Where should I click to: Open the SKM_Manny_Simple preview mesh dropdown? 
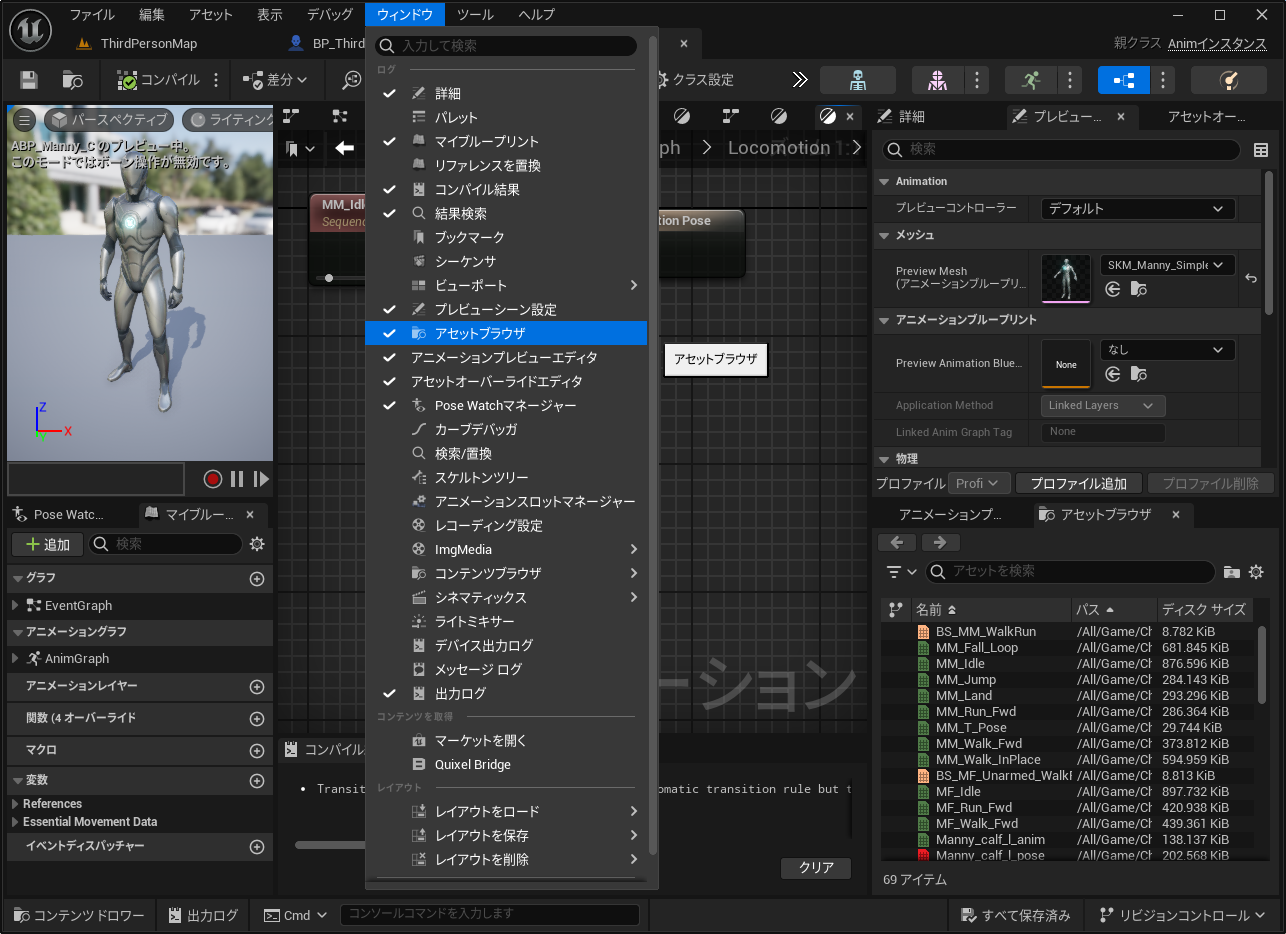click(x=1169, y=265)
